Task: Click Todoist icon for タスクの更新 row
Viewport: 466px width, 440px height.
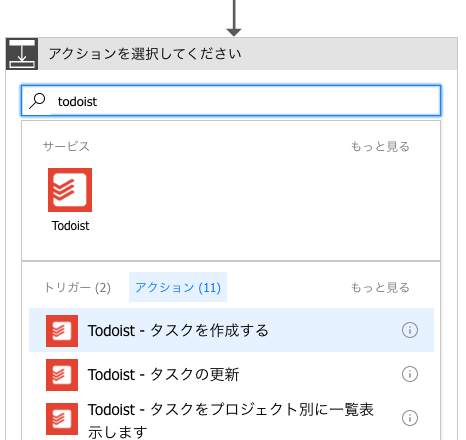Action: click(62, 375)
